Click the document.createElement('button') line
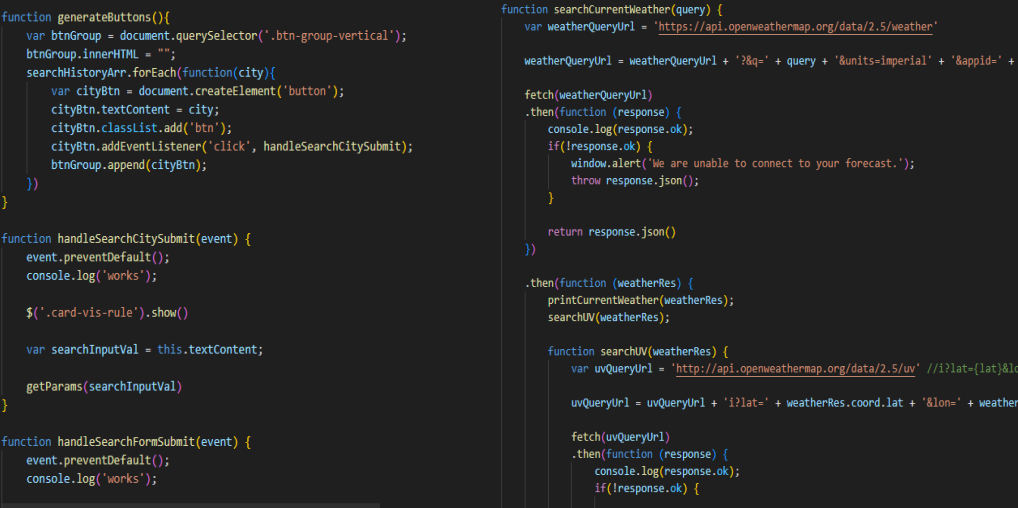This screenshot has height=508, width=1018. click(197, 91)
